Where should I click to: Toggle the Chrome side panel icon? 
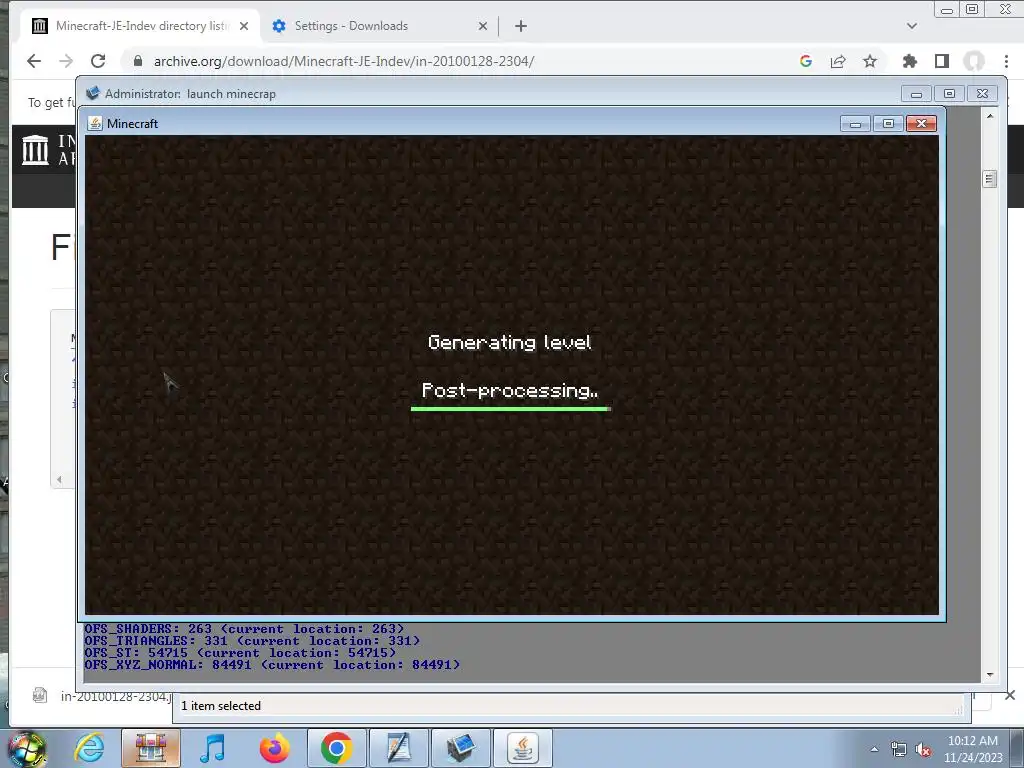pos(942,61)
